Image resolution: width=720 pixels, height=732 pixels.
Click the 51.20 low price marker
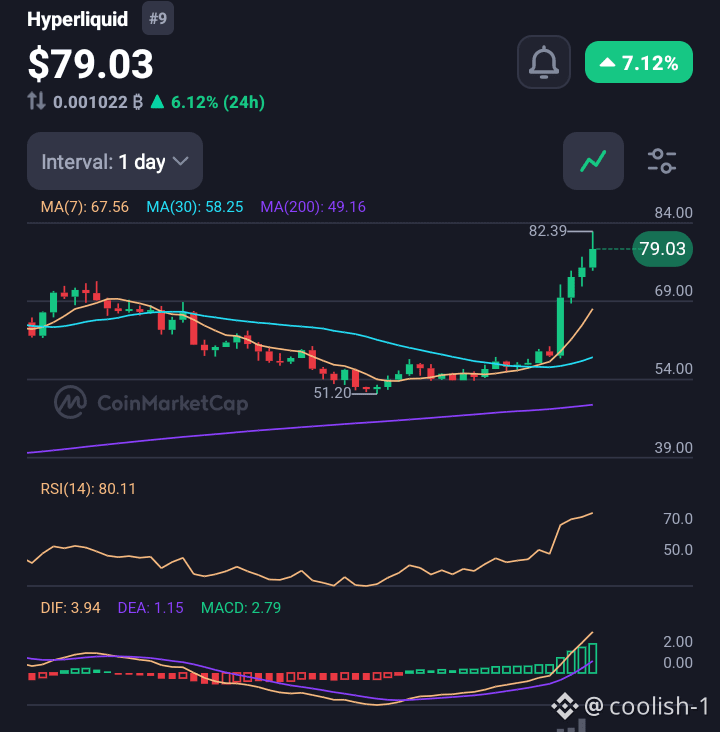332,393
